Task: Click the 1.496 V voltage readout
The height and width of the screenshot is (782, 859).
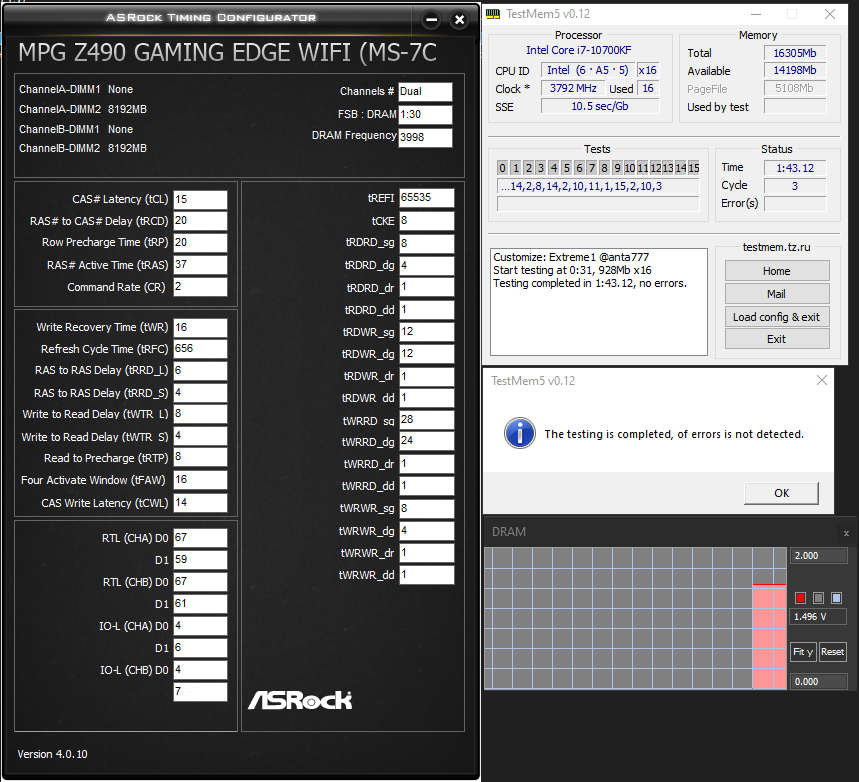Action: pos(818,617)
